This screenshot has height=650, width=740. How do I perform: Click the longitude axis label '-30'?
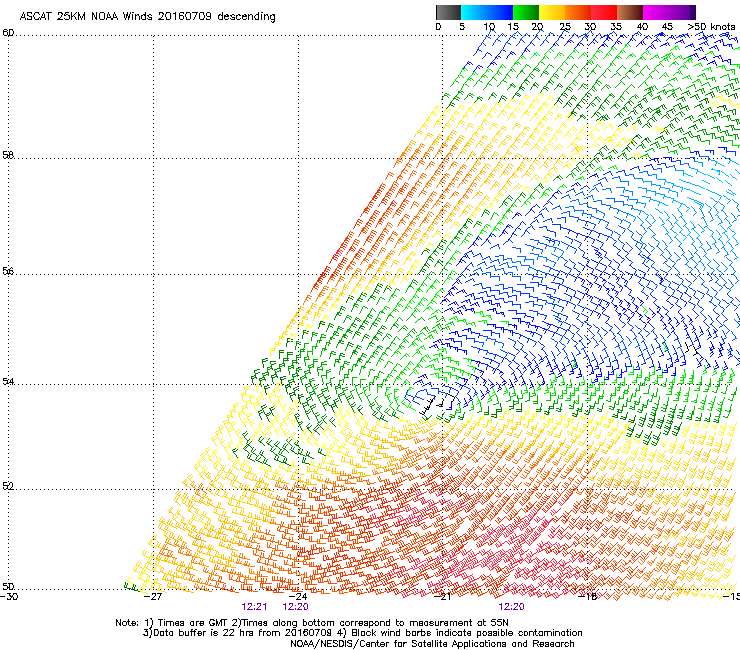[9, 597]
